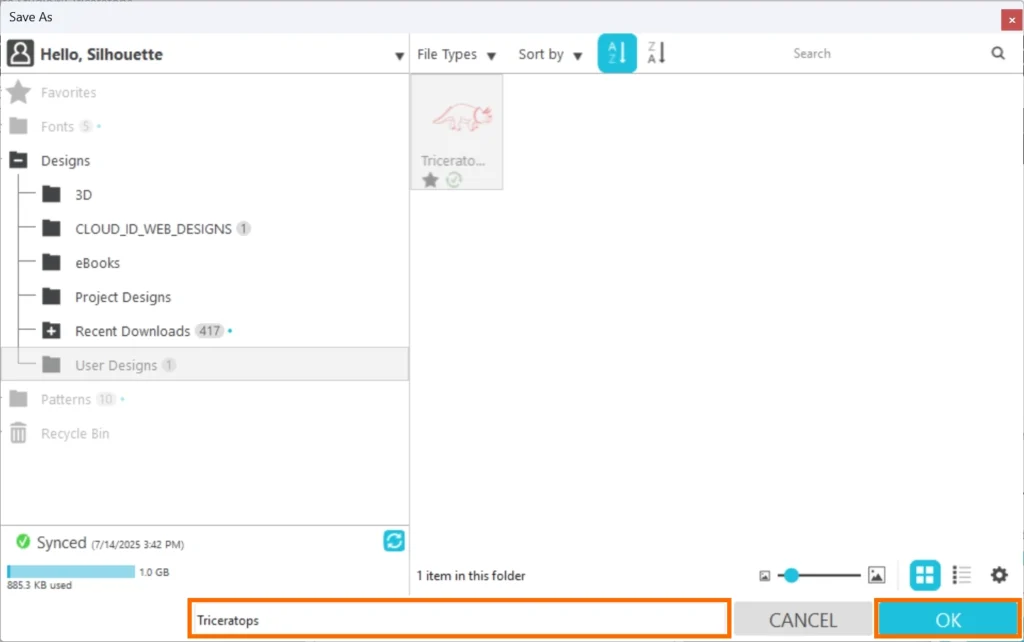
Task: Open the File Types dropdown
Action: click(456, 55)
